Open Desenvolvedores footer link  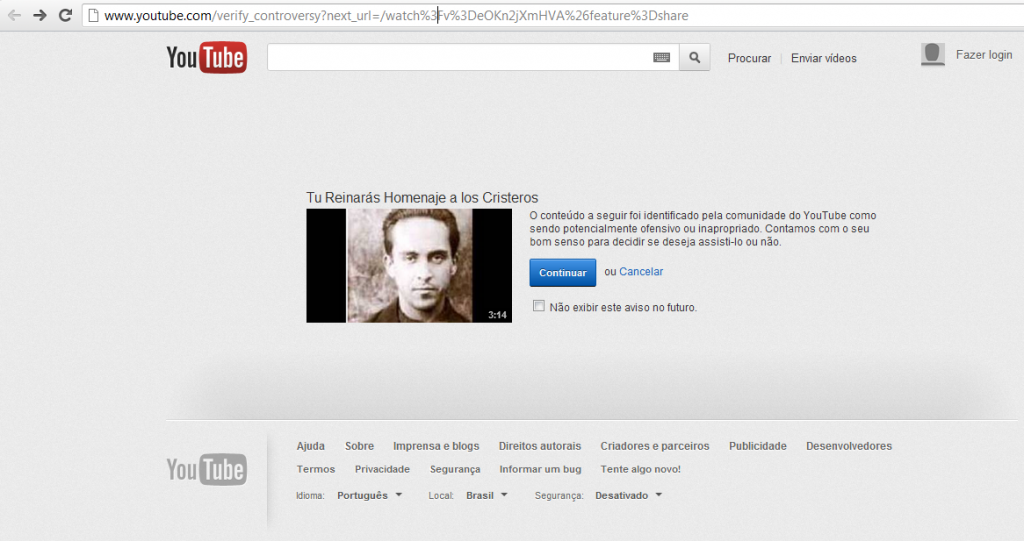(848, 446)
